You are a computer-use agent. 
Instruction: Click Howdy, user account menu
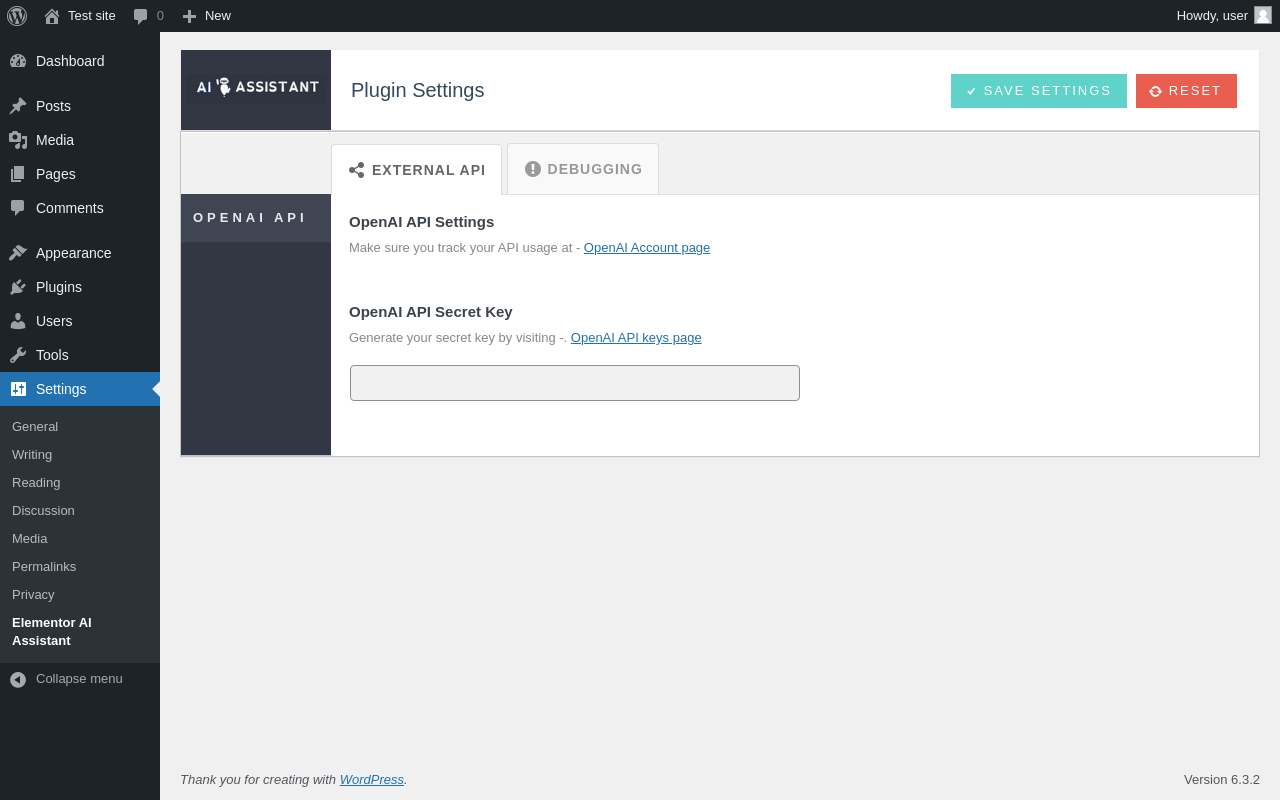(x=1224, y=16)
